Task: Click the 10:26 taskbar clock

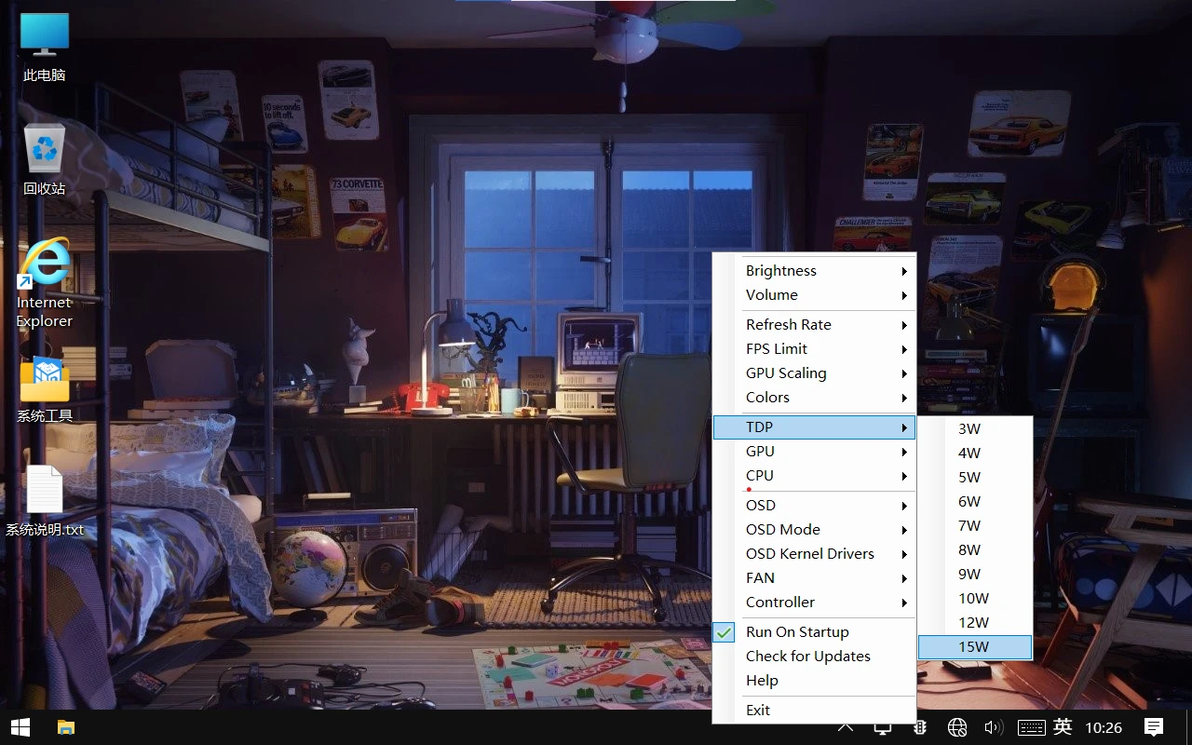Action: tap(1103, 728)
